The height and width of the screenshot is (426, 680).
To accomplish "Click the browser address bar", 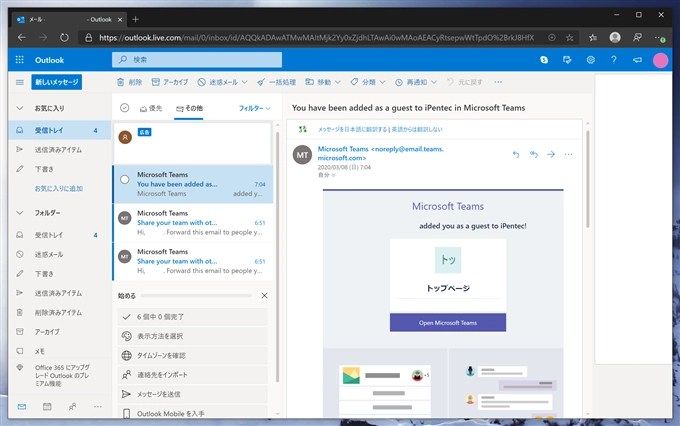I will (x=317, y=38).
